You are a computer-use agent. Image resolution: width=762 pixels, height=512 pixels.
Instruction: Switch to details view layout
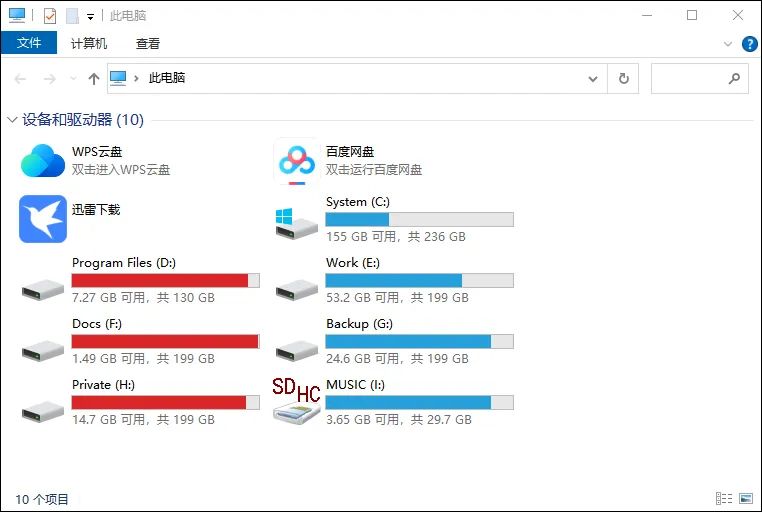pos(723,498)
